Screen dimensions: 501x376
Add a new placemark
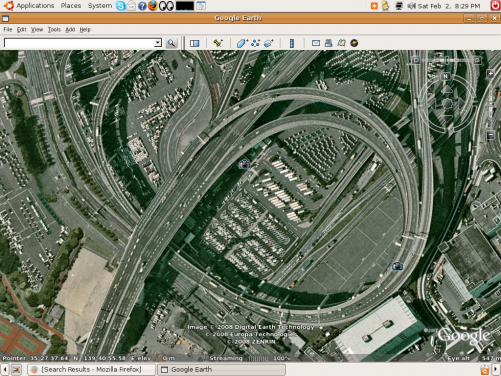coord(218,43)
